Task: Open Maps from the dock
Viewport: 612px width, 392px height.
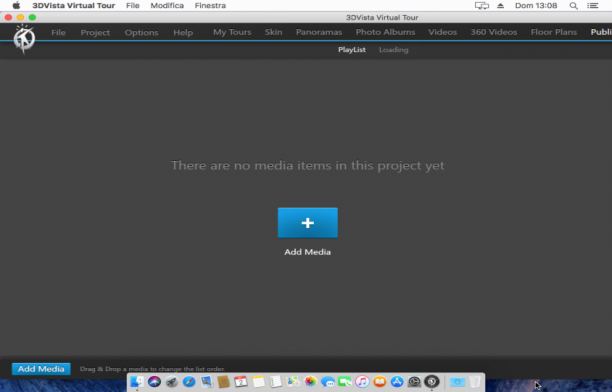Action: [293, 381]
